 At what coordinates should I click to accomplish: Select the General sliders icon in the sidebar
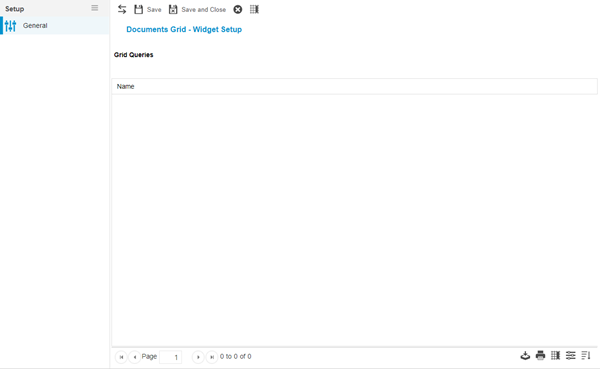[x=11, y=26]
